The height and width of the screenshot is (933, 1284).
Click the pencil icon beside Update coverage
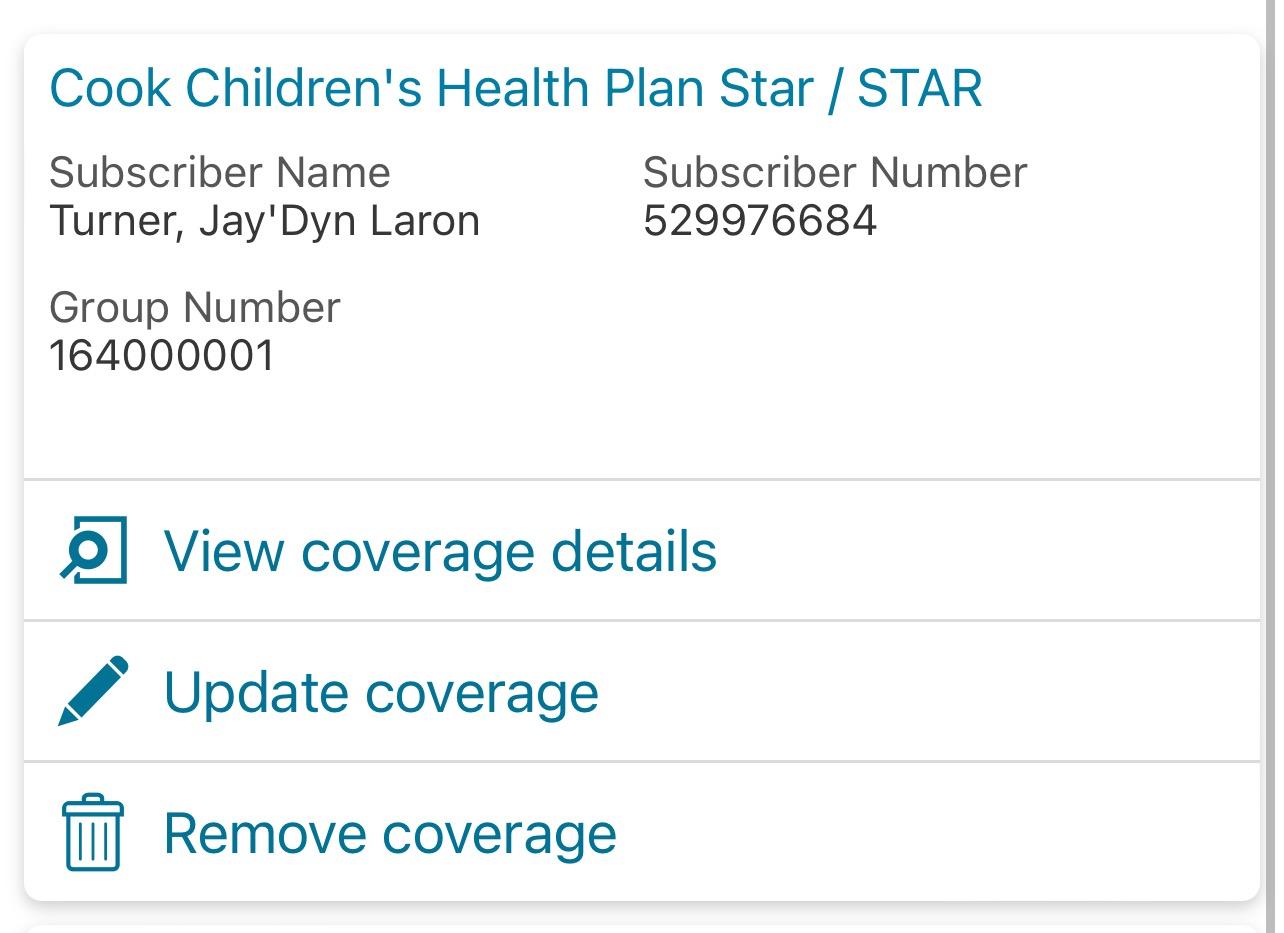coord(93,691)
